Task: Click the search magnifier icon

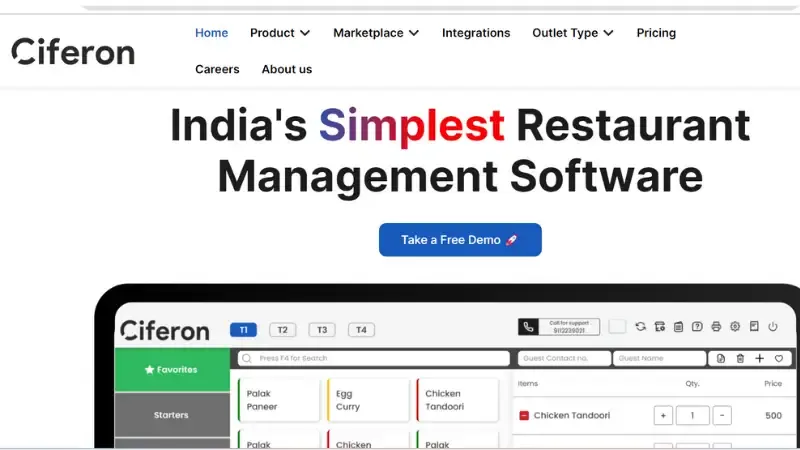Action: pyautogui.click(x=247, y=359)
